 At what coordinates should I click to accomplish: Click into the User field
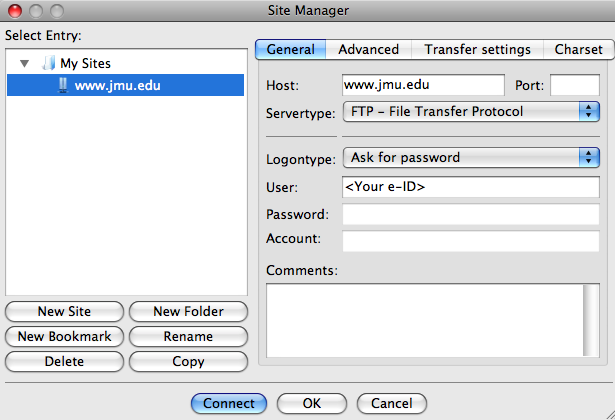coord(471,187)
